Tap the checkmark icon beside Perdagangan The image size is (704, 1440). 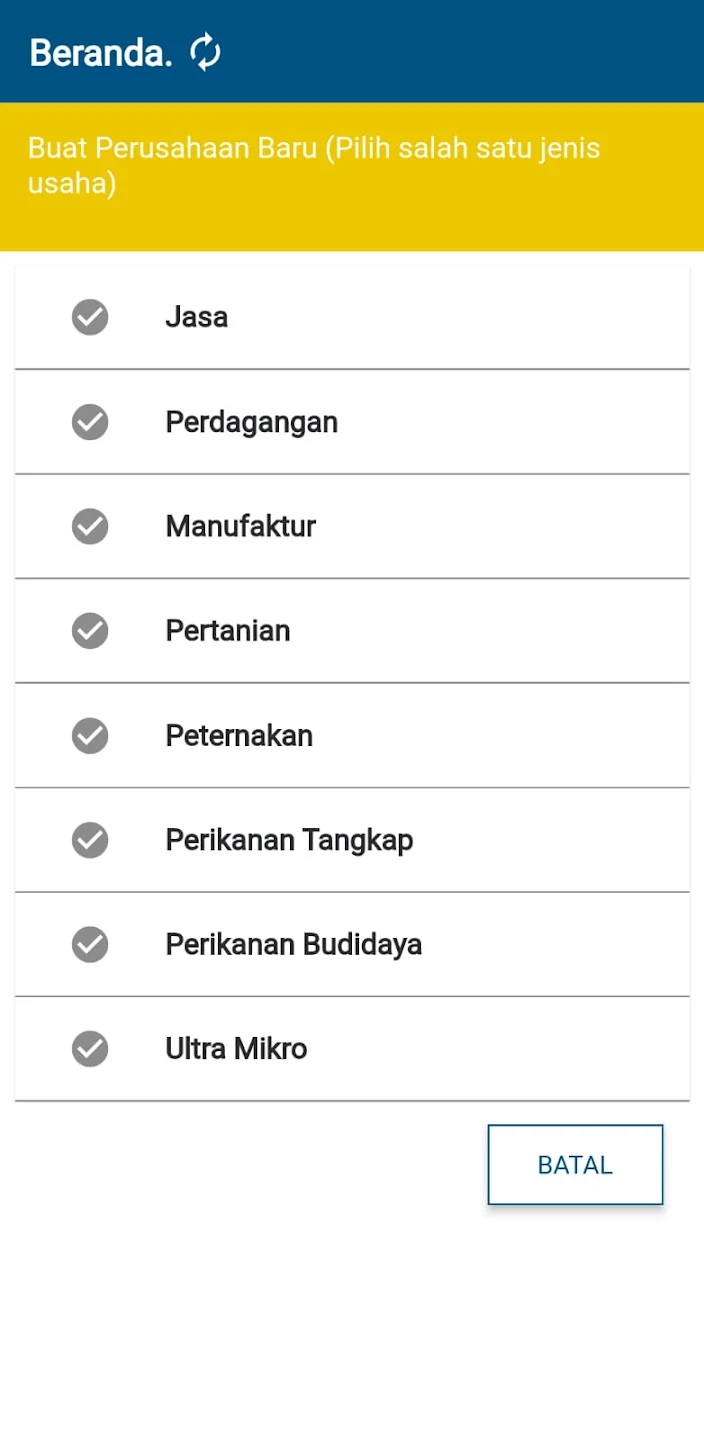click(x=90, y=422)
